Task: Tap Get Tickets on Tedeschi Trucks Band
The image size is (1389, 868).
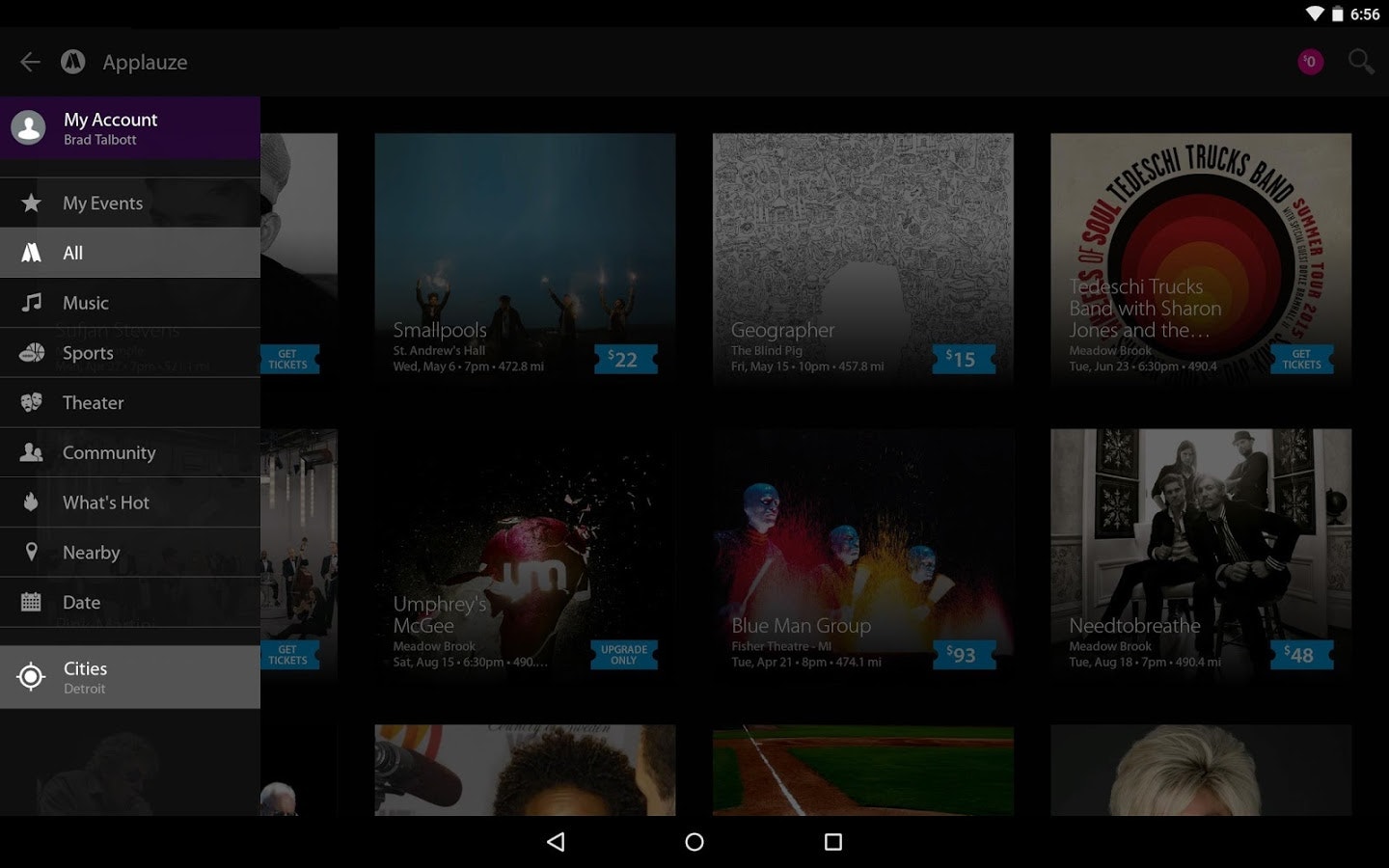Action: [x=1302, y=359]
